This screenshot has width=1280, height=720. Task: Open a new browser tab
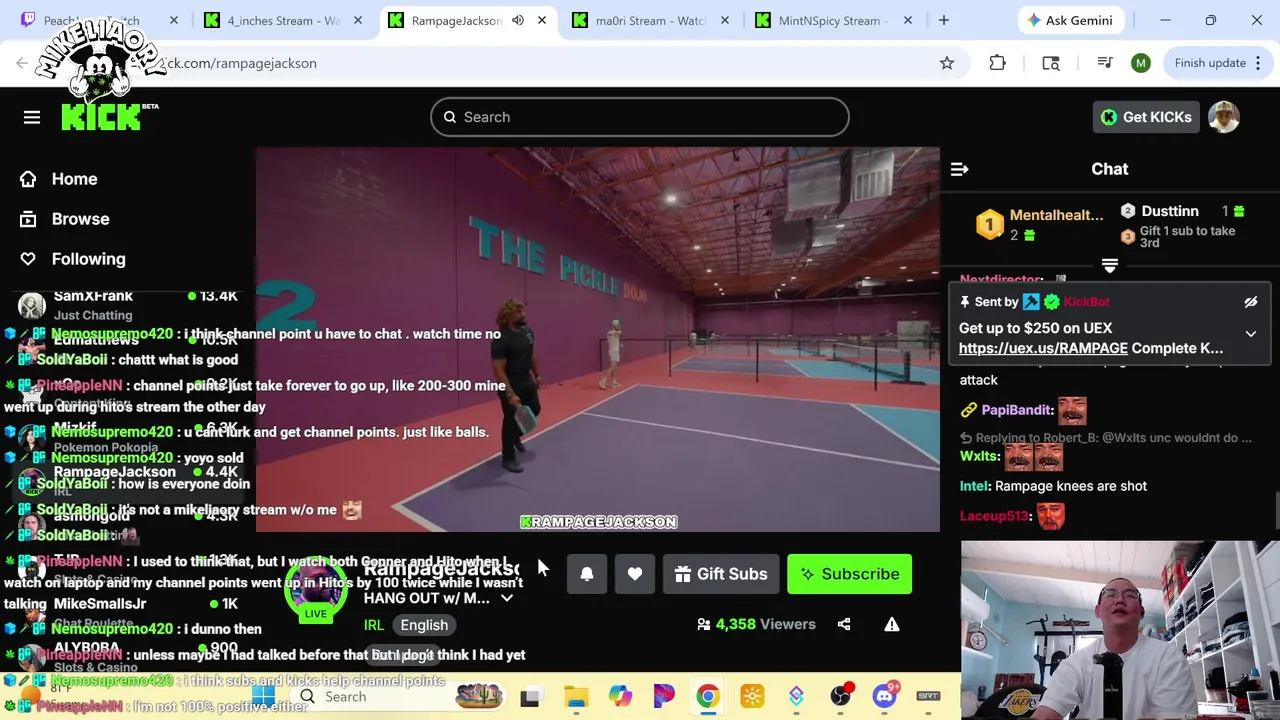943,20
